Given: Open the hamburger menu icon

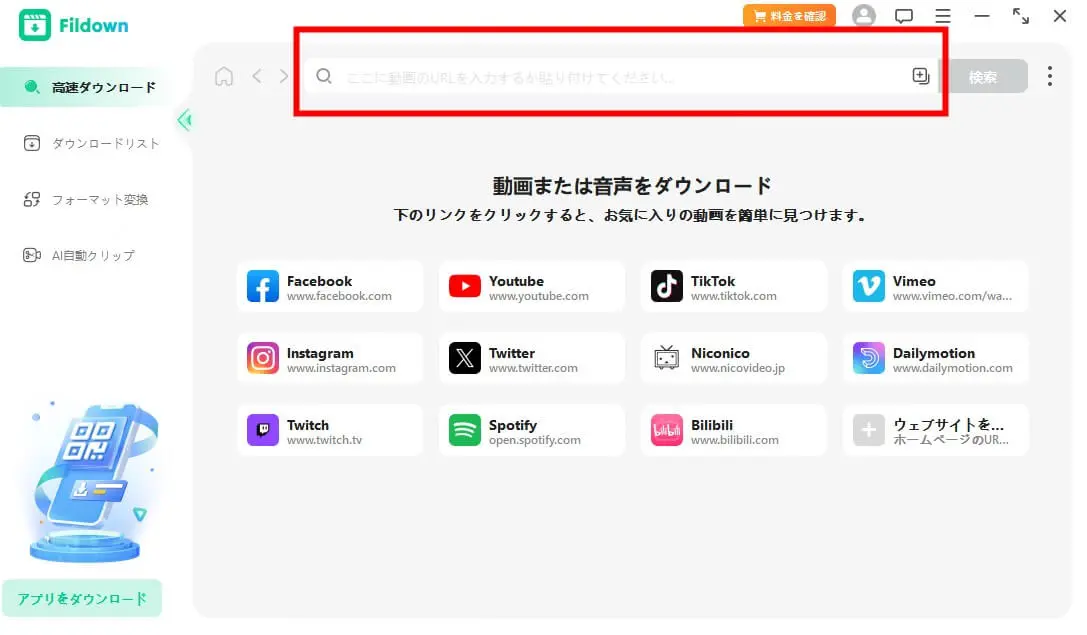Looking at the screenshot, I should click(943, 16).
